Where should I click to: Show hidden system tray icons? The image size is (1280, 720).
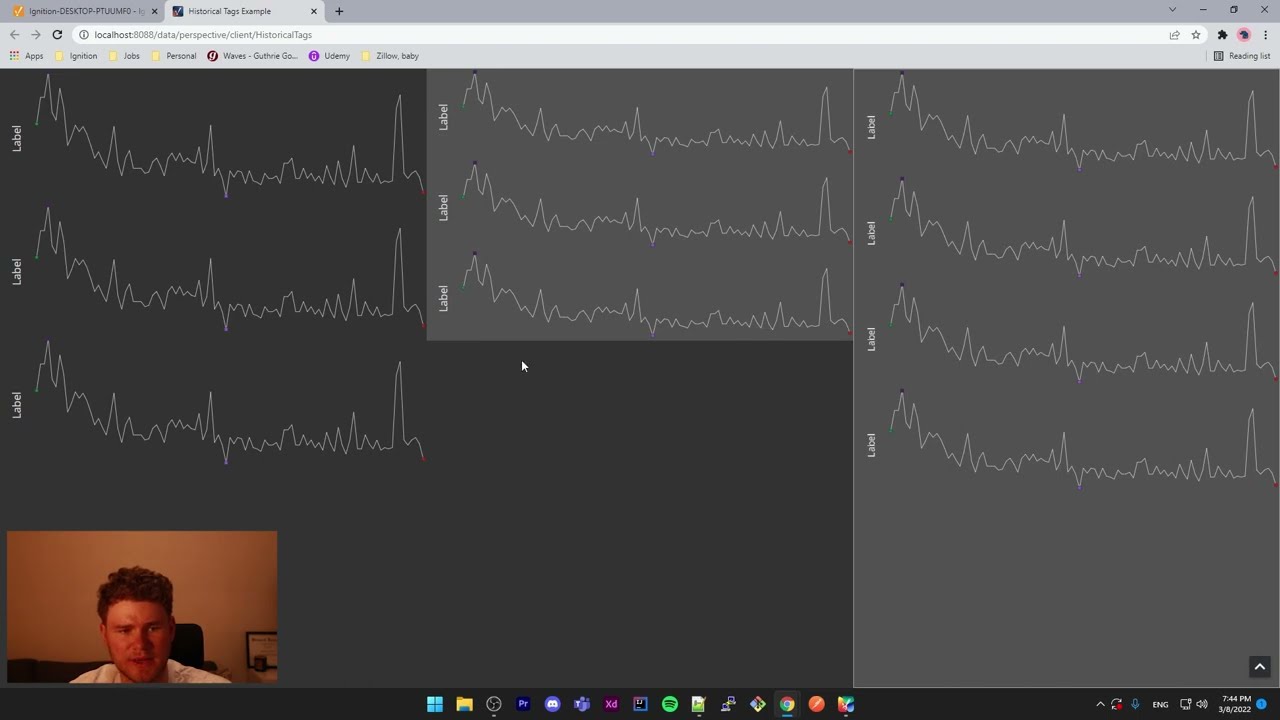pos(1100,704)
